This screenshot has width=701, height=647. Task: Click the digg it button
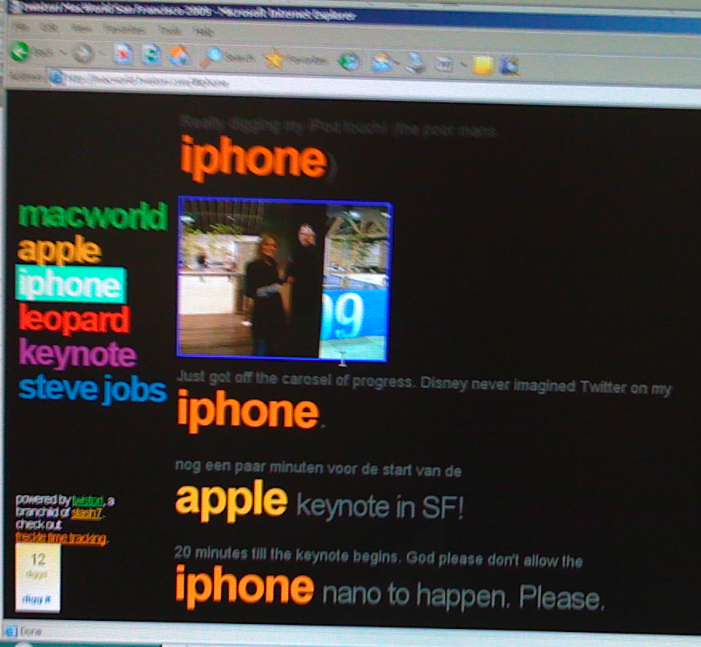click(36, 599)
